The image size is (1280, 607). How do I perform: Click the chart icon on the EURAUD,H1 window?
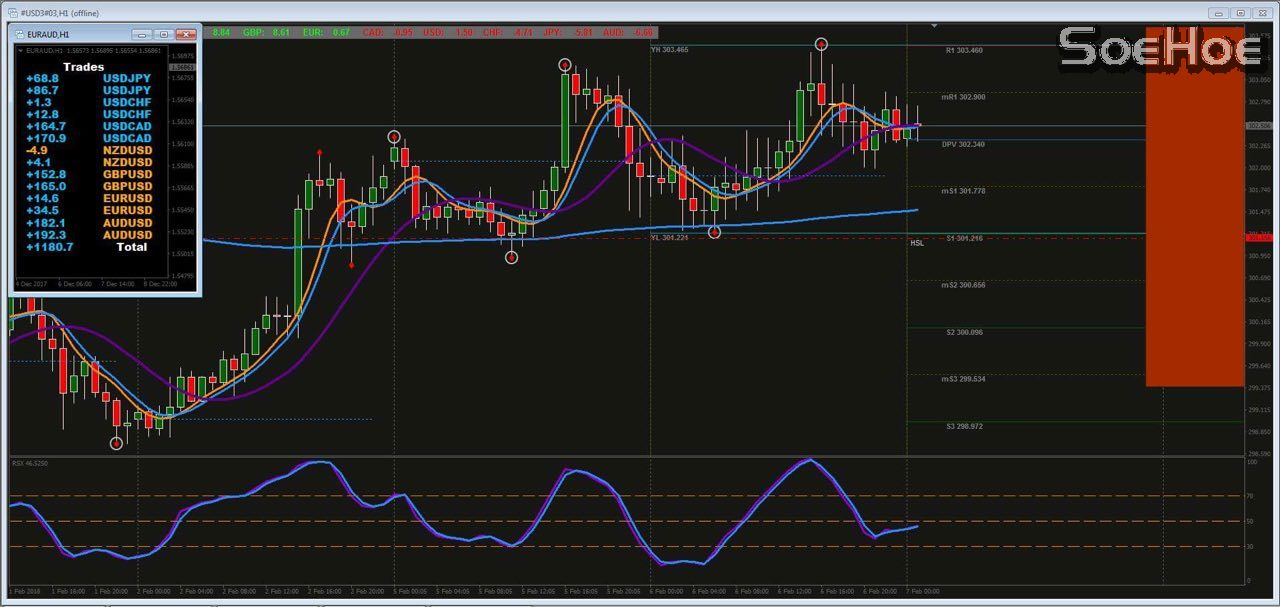click(20, 33)
